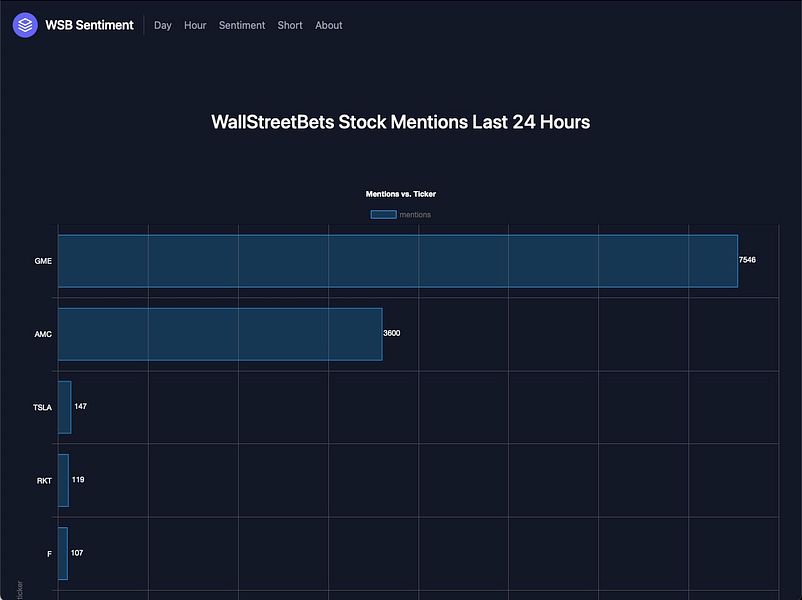Viewport: 802px width, 600px height.
Task: Open the Sentiment page
Action: point(241,25)
